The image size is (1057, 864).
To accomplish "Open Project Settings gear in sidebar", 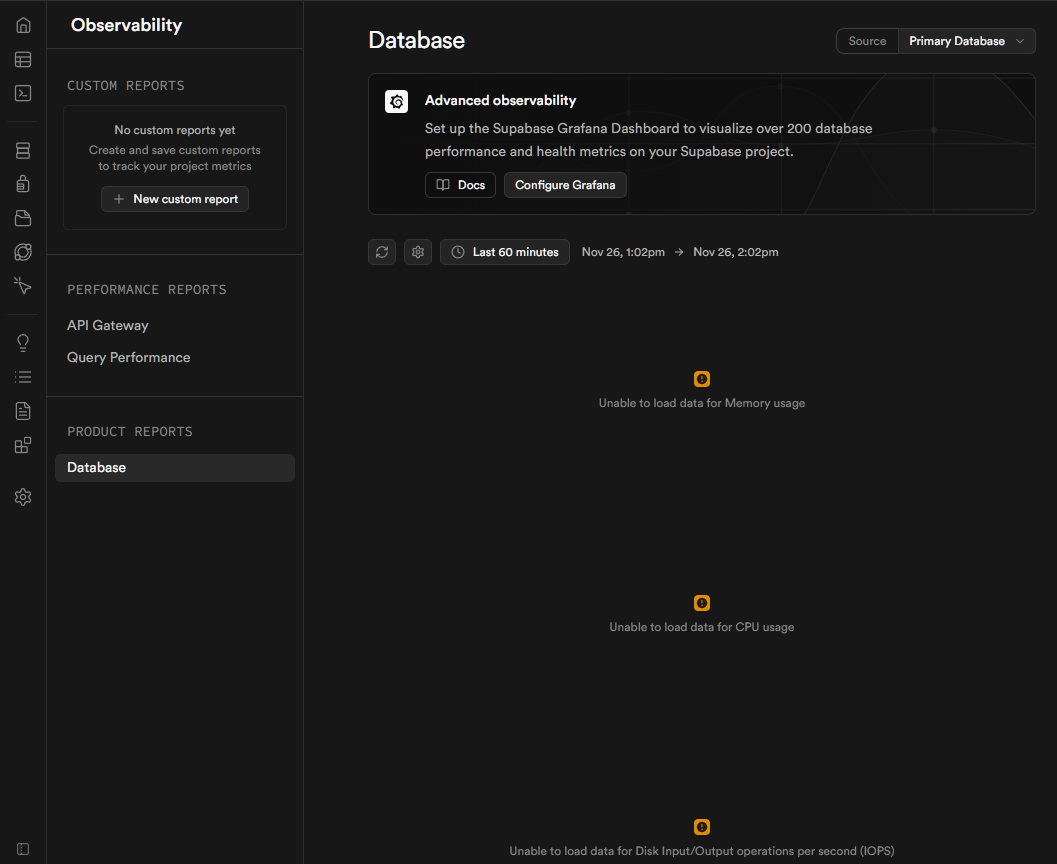I will (x=23, y=497).
